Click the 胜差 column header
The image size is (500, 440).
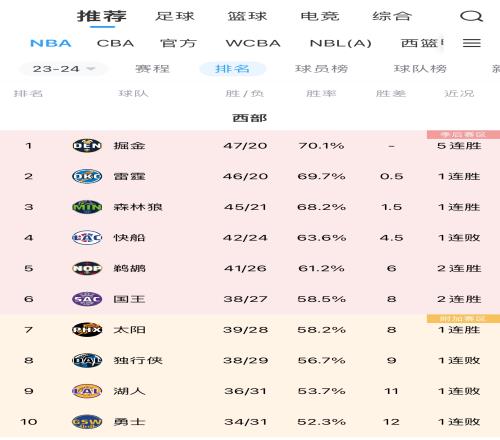(391, 93)
